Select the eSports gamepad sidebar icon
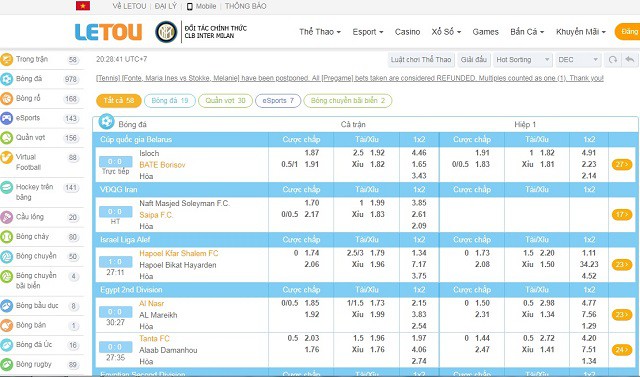640x377 pixels. [7, 118]
